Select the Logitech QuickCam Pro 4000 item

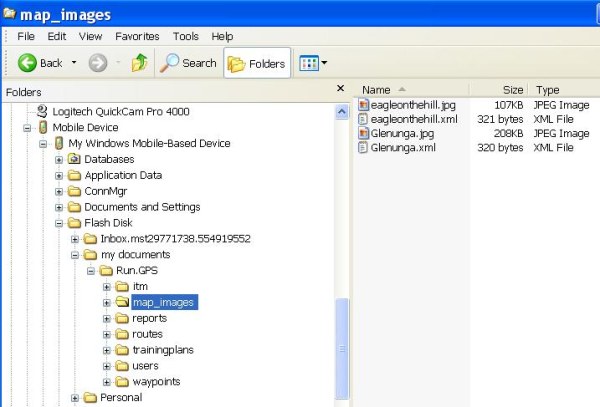(120, 112)
